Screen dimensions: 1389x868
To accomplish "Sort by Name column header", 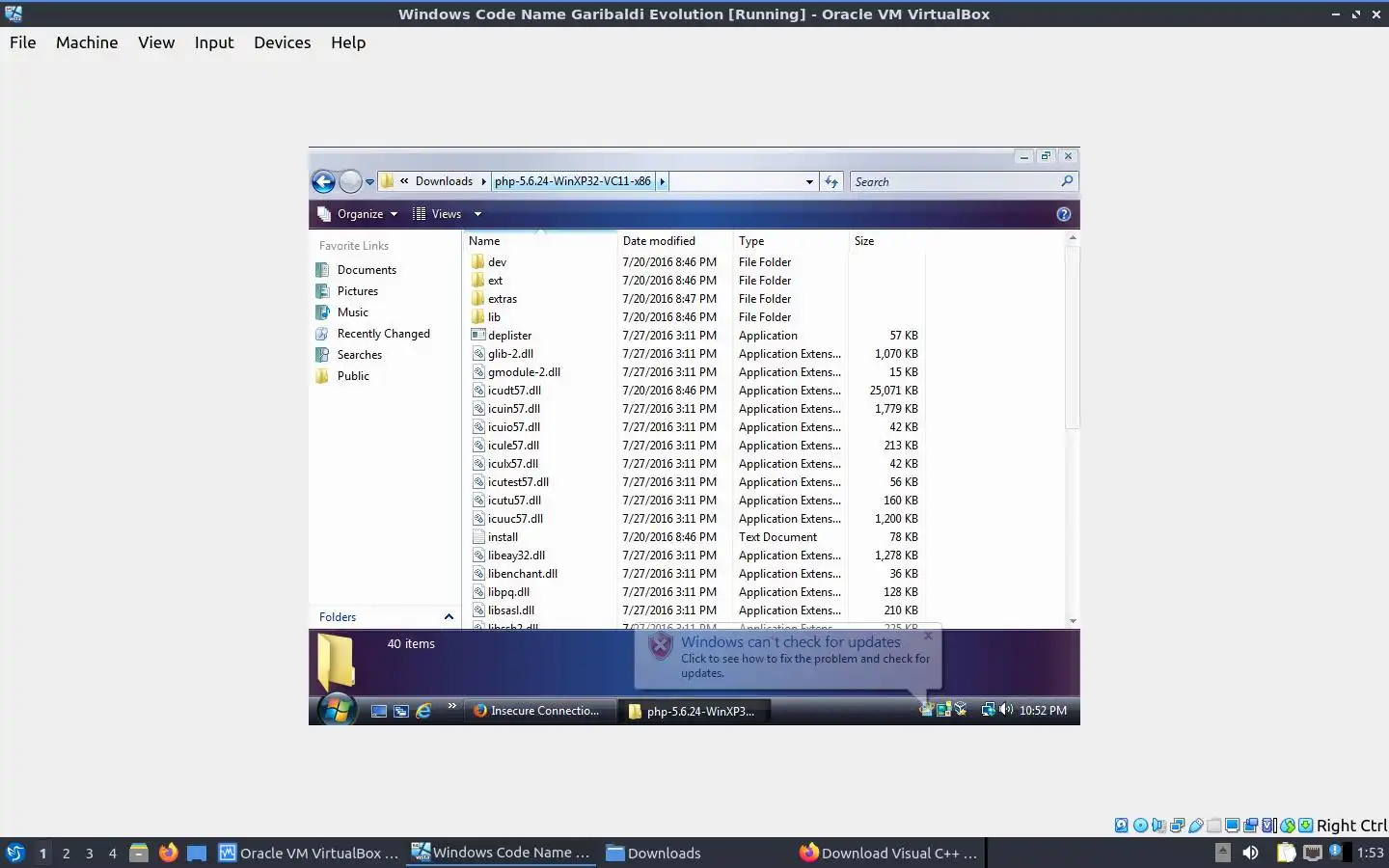I will click(x=540, y=241).
